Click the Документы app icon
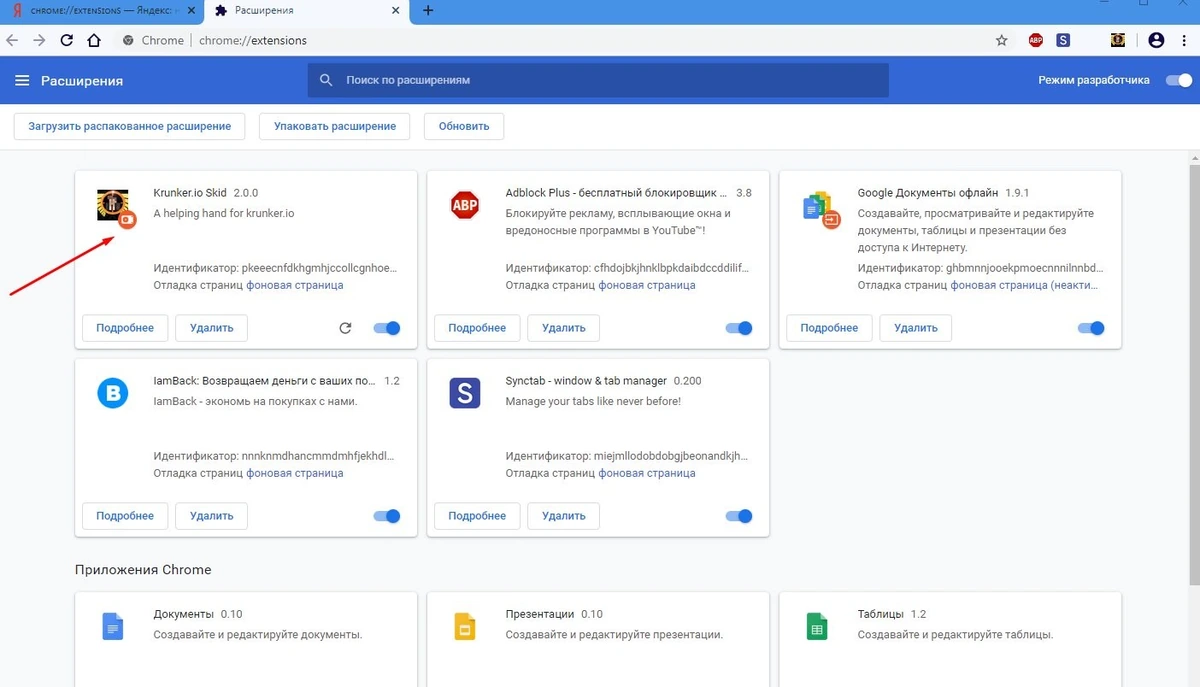 coord(112,626)
